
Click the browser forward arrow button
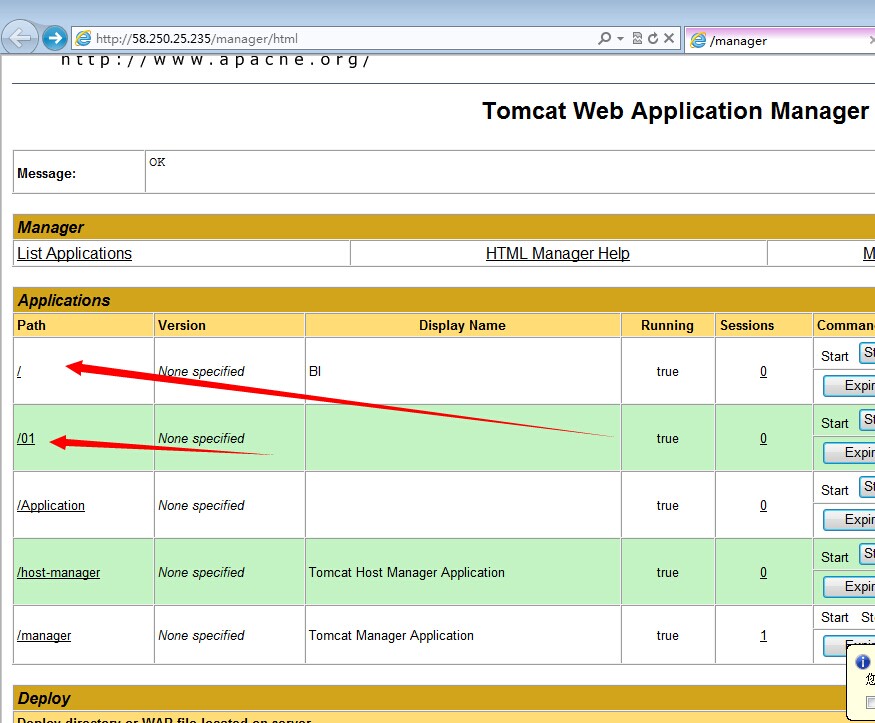(x=55, y=38)
